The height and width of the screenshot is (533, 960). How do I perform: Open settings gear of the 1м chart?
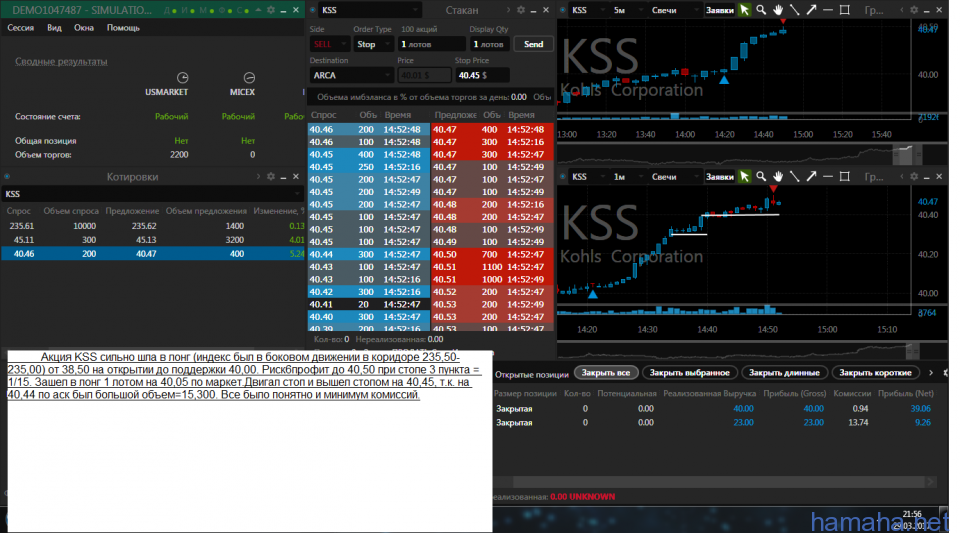(913, 176)
